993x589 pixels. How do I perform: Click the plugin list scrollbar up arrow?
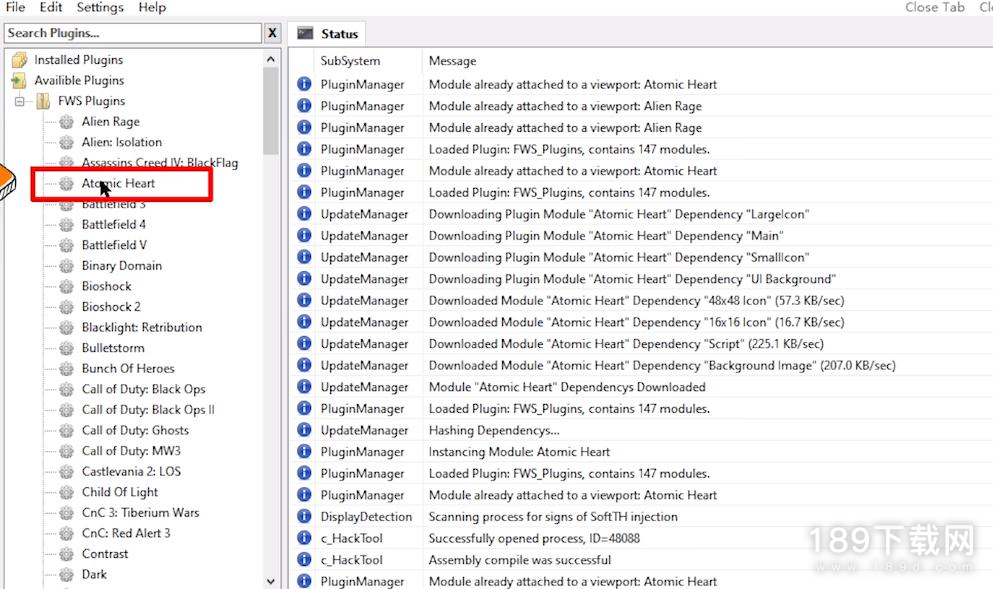pyautogui.click(x=271, y=59)
